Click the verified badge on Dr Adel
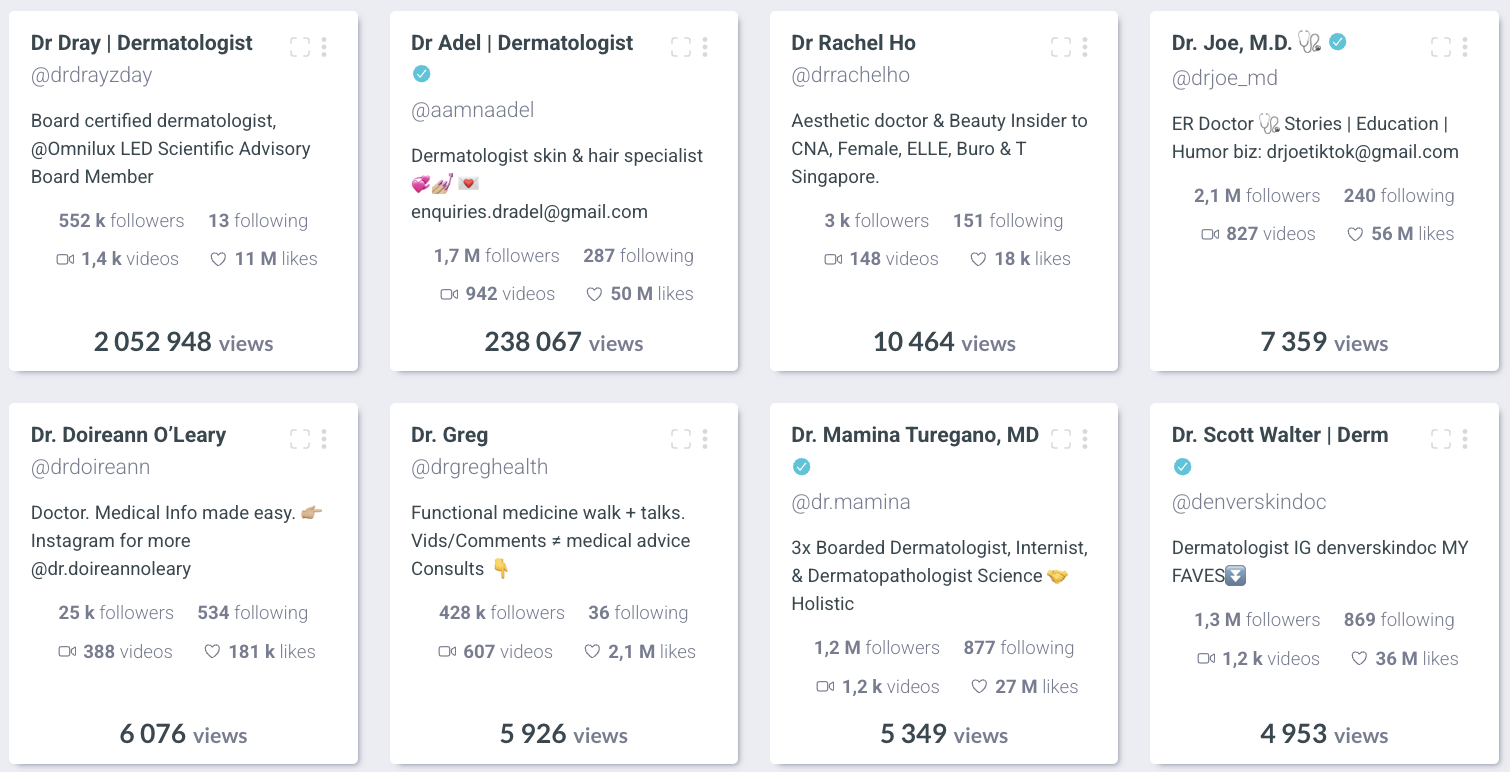The image size is (1510, 772). pos(421,73)
